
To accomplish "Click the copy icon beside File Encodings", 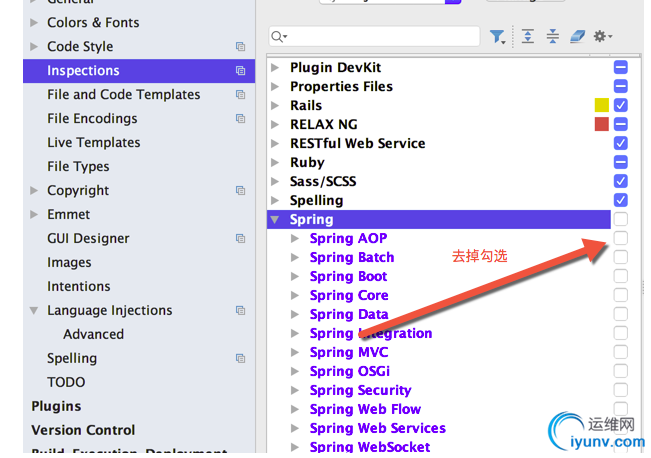I will click(240, 119).
